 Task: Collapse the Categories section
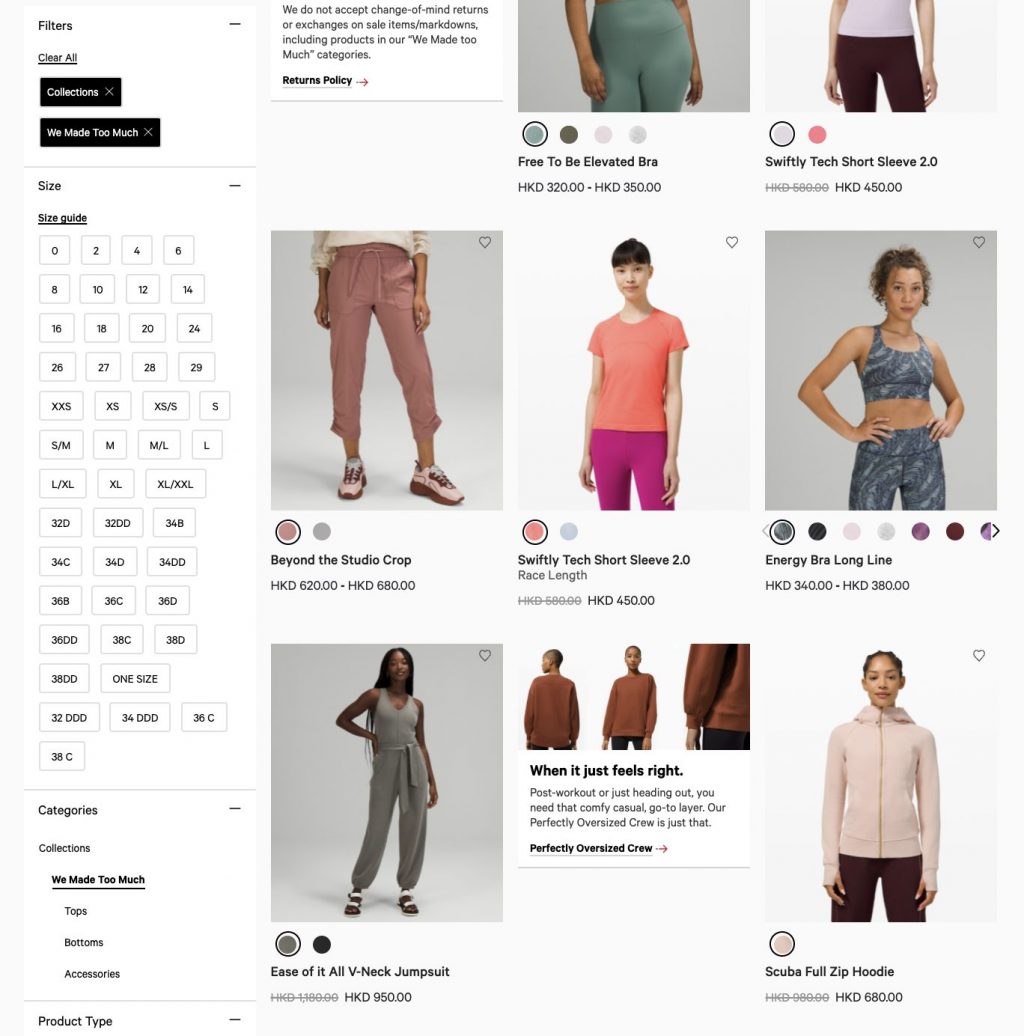click(235, 809)
